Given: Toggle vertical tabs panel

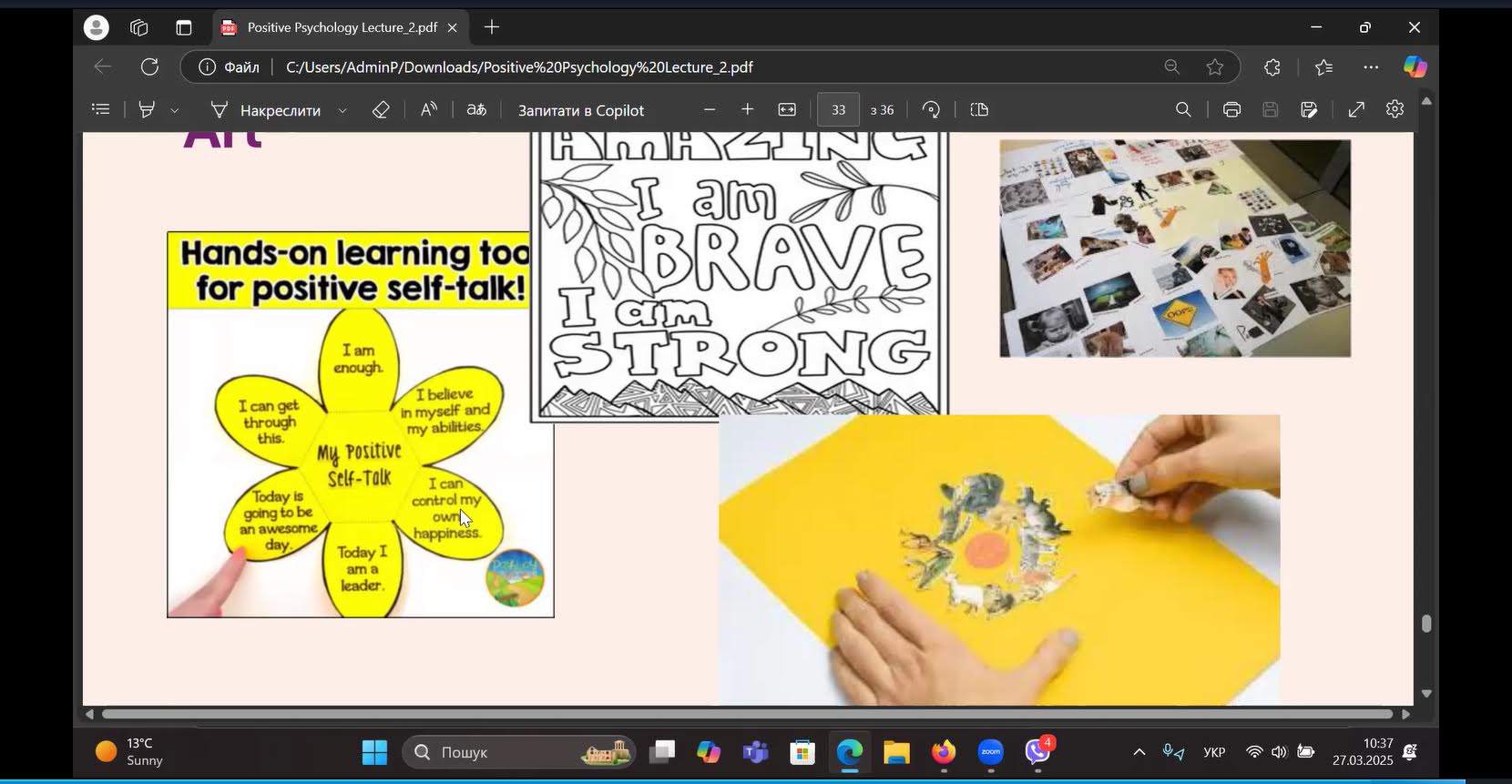Looking at the screenshot, I should pyautogui.click(x=184, y=27).
